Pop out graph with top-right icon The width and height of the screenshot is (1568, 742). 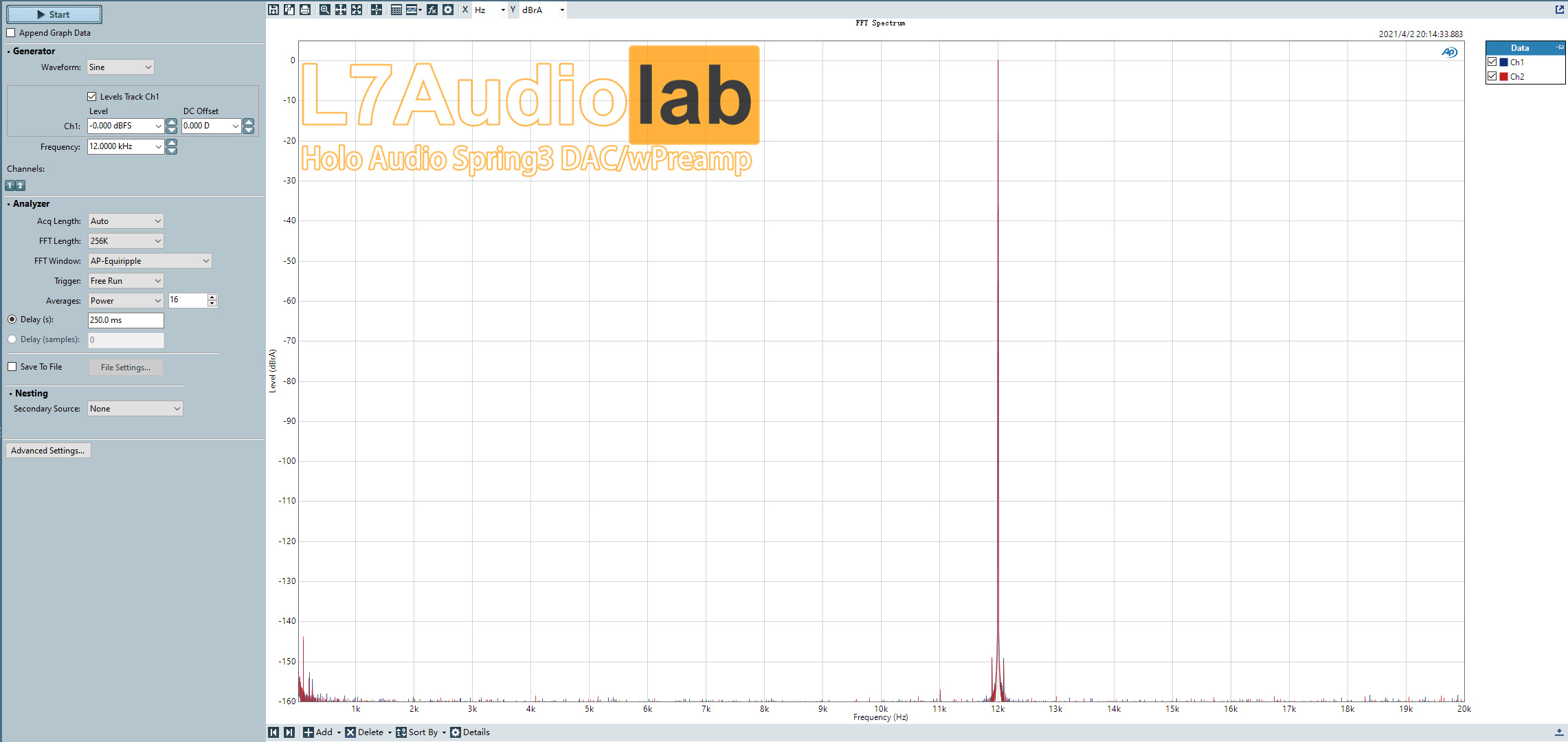coord(1559,9)
